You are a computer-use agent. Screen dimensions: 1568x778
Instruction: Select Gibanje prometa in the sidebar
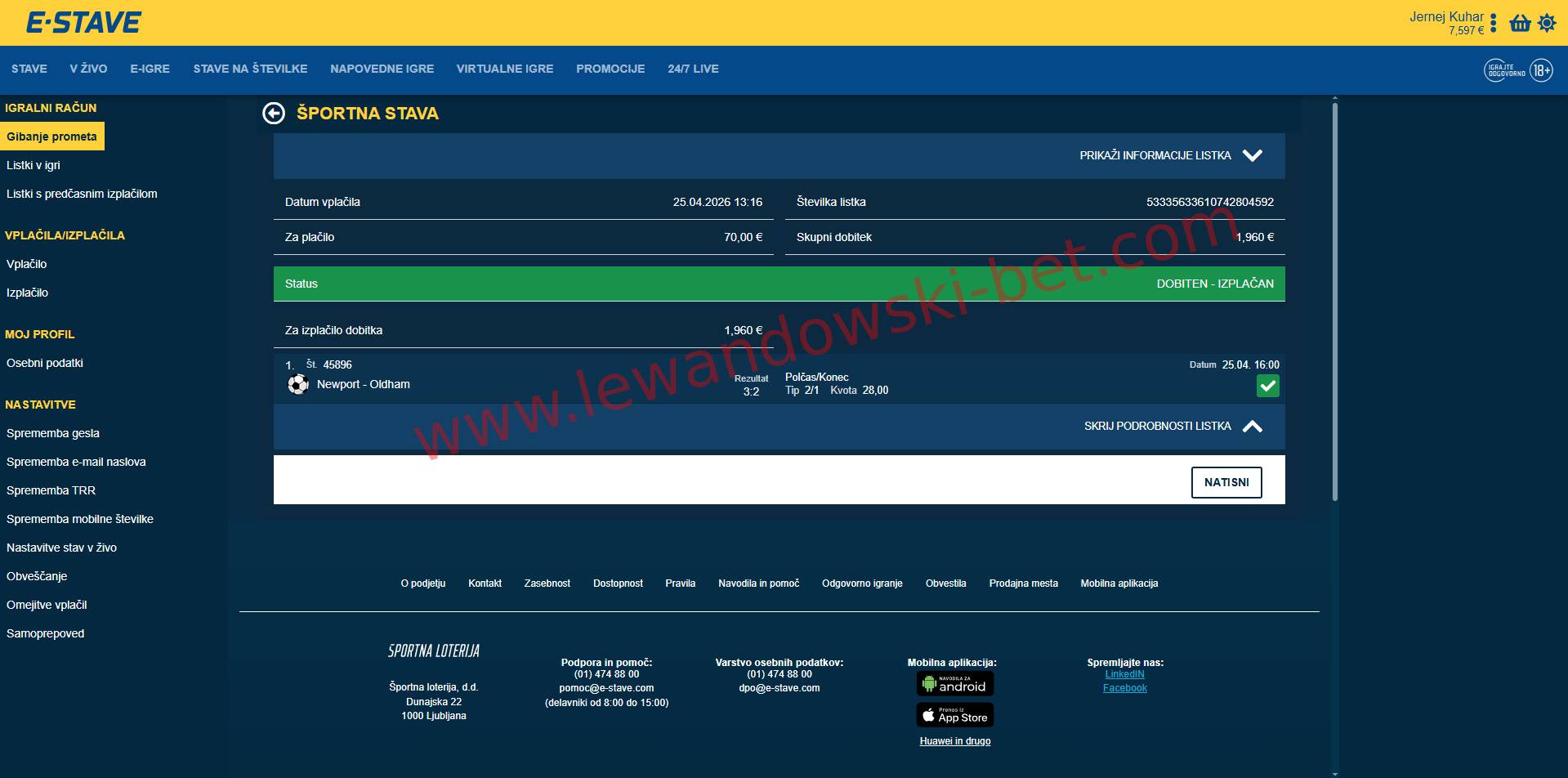pos(51,136)
